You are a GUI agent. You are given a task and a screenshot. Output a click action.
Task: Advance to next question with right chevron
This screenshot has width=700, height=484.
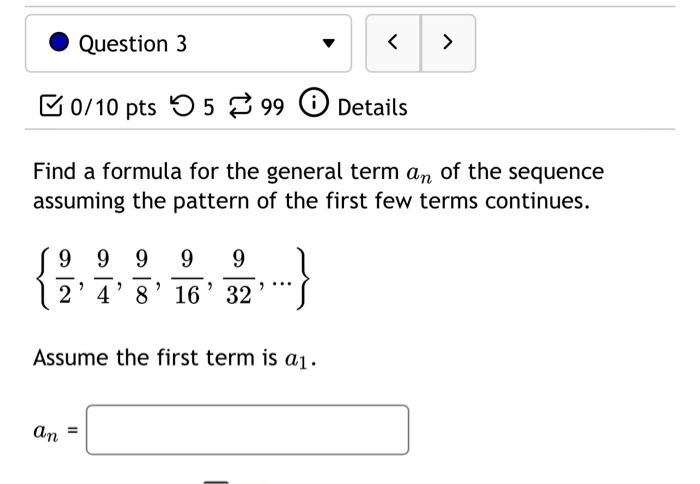tap(447, 43)
